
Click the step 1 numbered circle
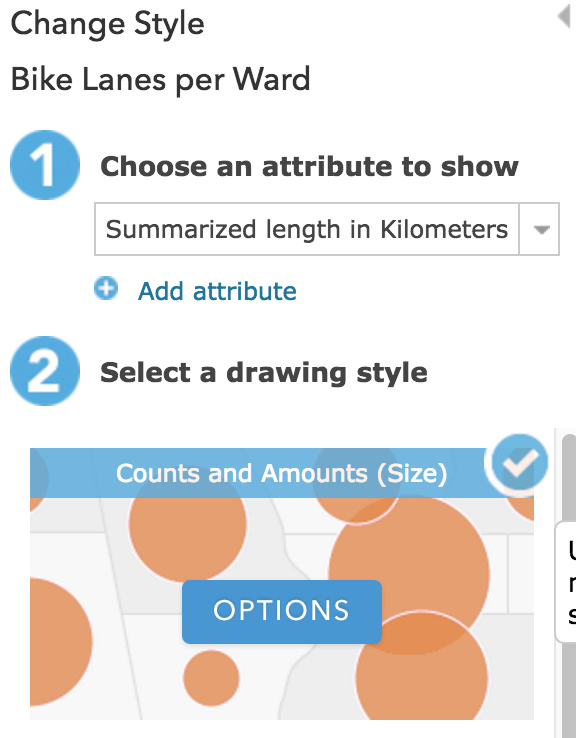(x=45, y=165)
